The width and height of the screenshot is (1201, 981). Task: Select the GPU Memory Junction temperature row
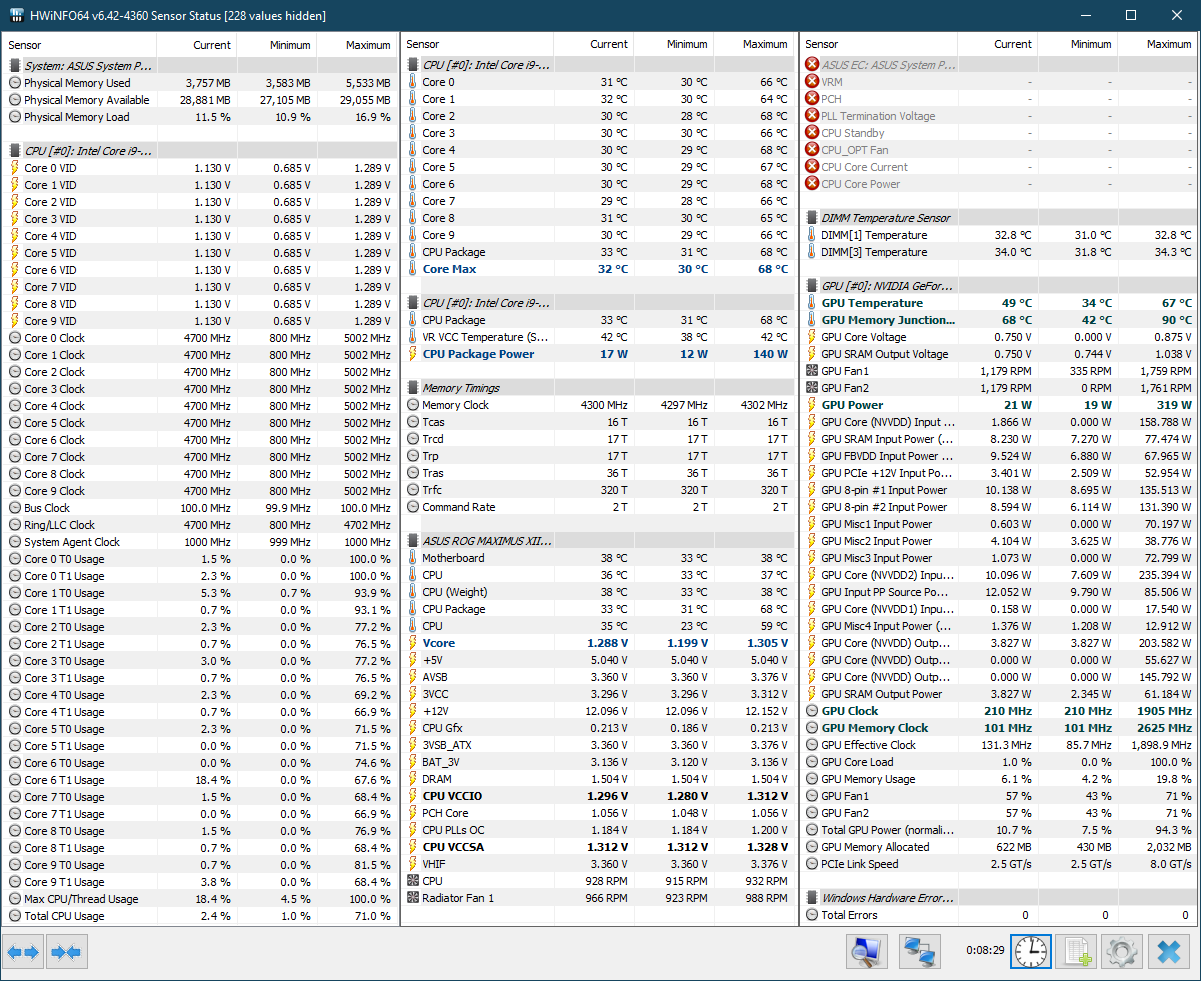pos(998,320)
